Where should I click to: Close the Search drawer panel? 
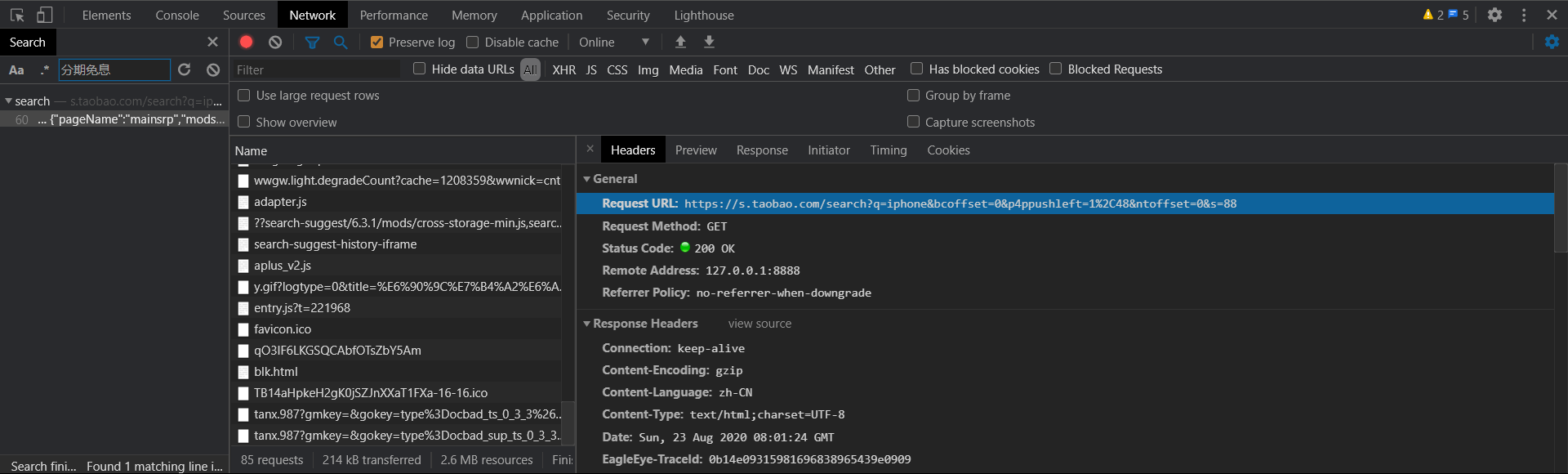pyautogui.click(x=212, y=42)
